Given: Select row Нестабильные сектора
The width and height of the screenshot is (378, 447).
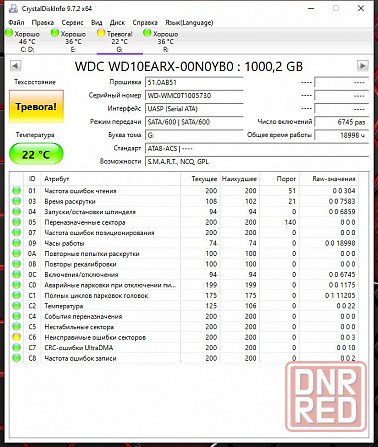Looking at the screenshot, I should (184, 327).
